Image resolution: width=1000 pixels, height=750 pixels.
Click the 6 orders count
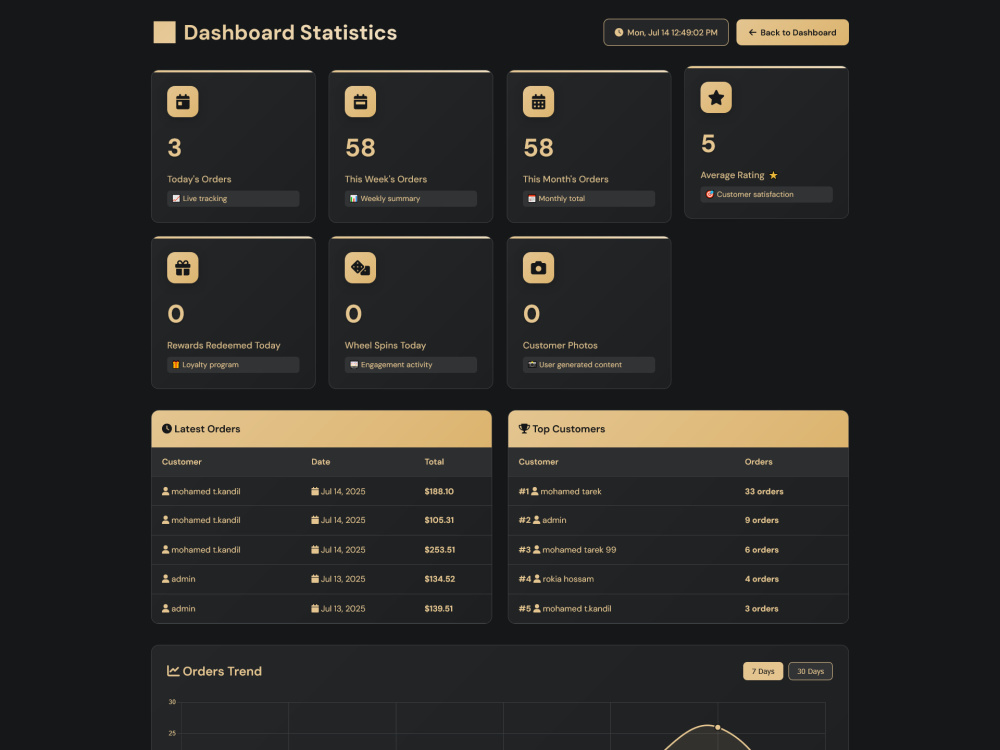coord(761,550)
